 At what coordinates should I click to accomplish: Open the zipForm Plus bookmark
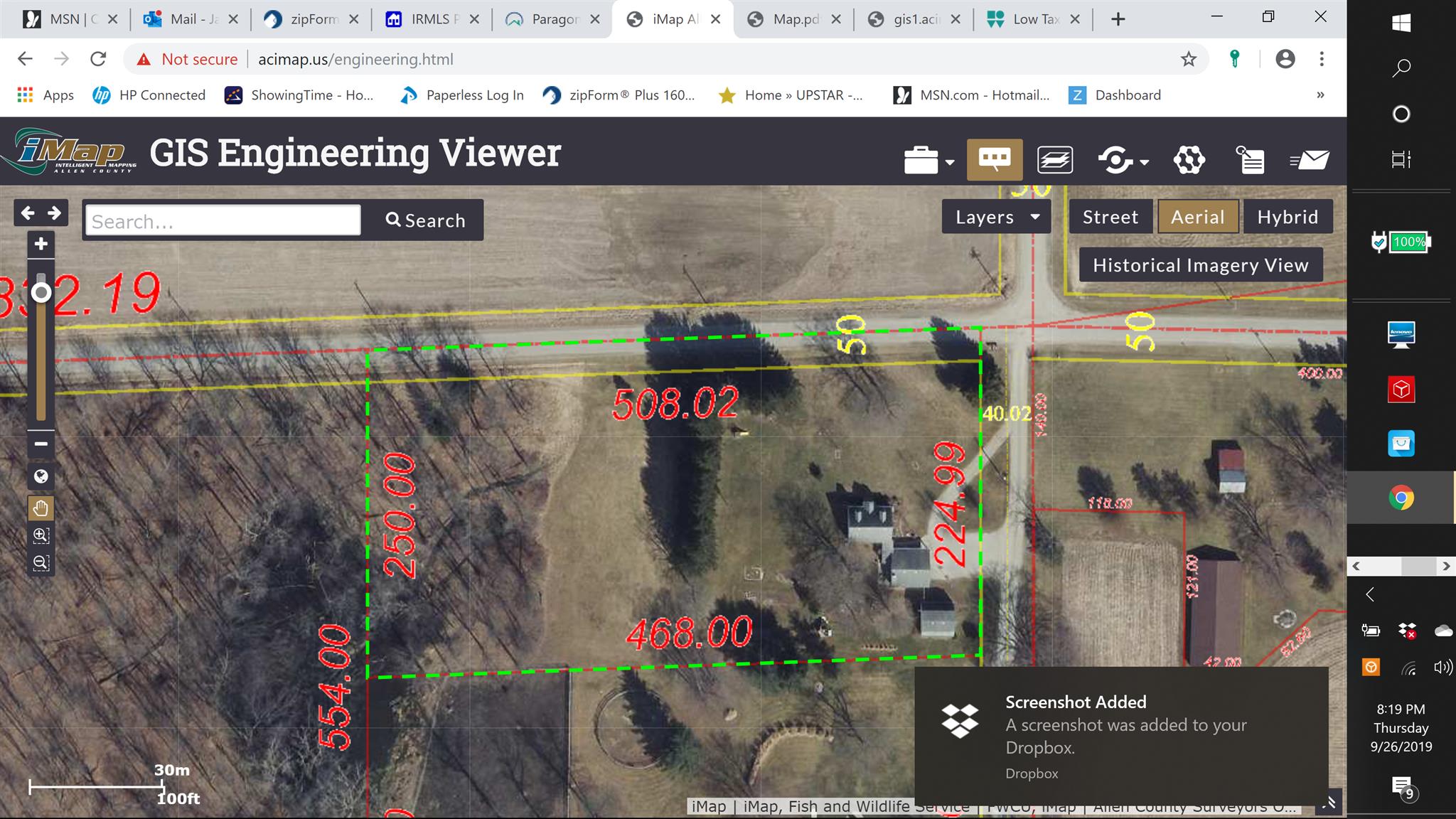point(619,95)
